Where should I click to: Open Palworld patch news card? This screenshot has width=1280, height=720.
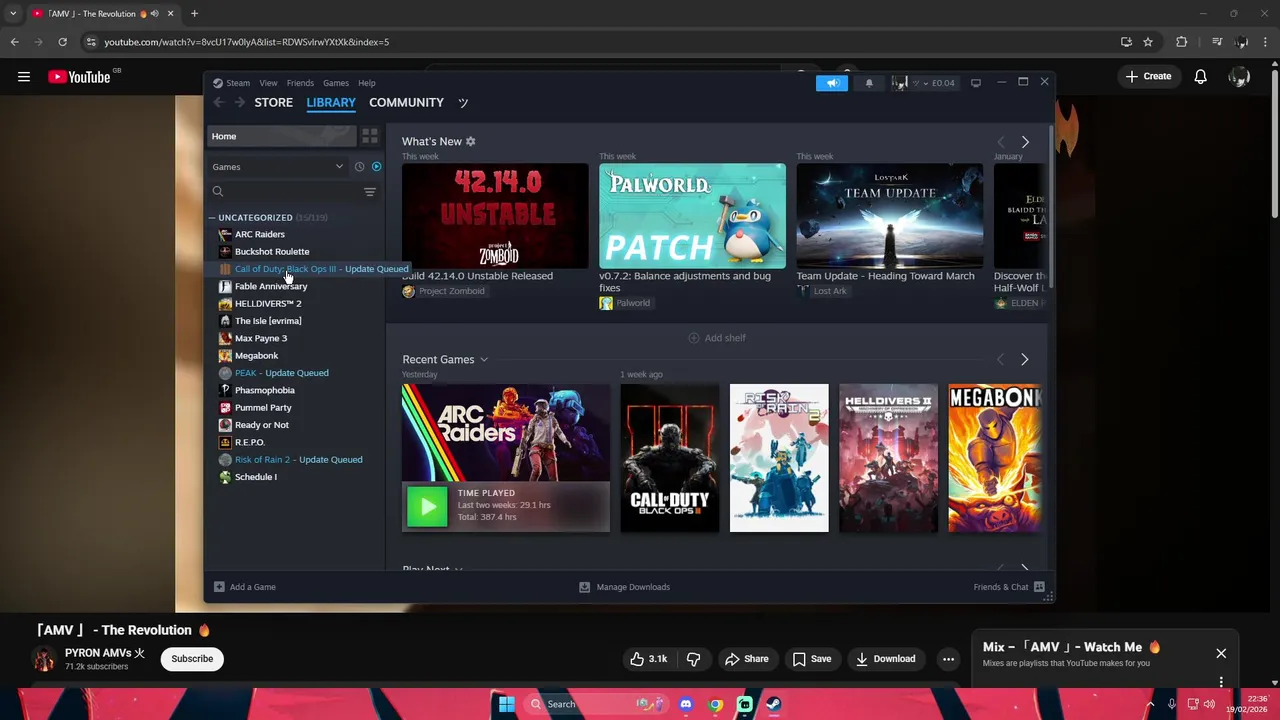click(692, 216)
